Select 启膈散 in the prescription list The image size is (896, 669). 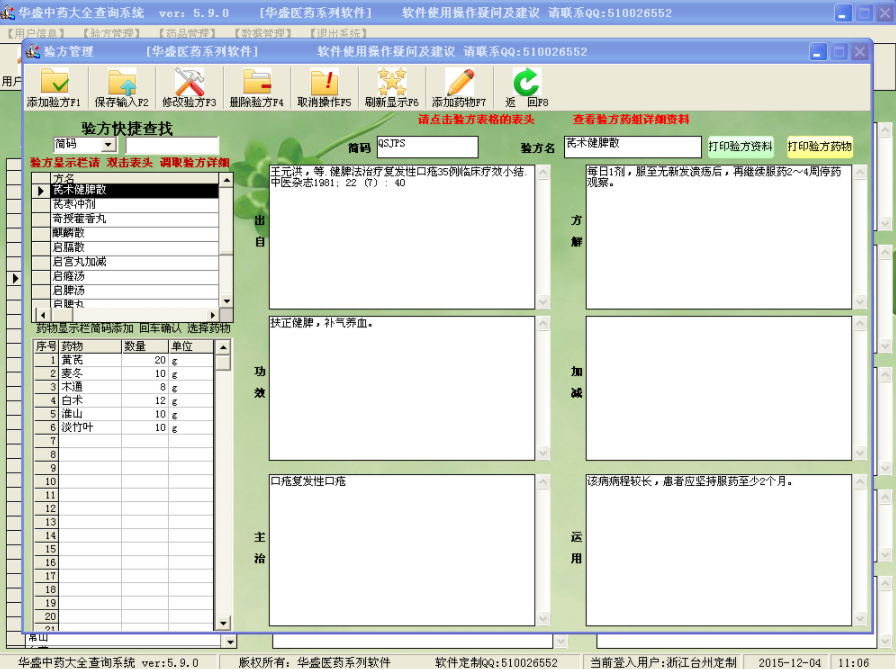134,247
